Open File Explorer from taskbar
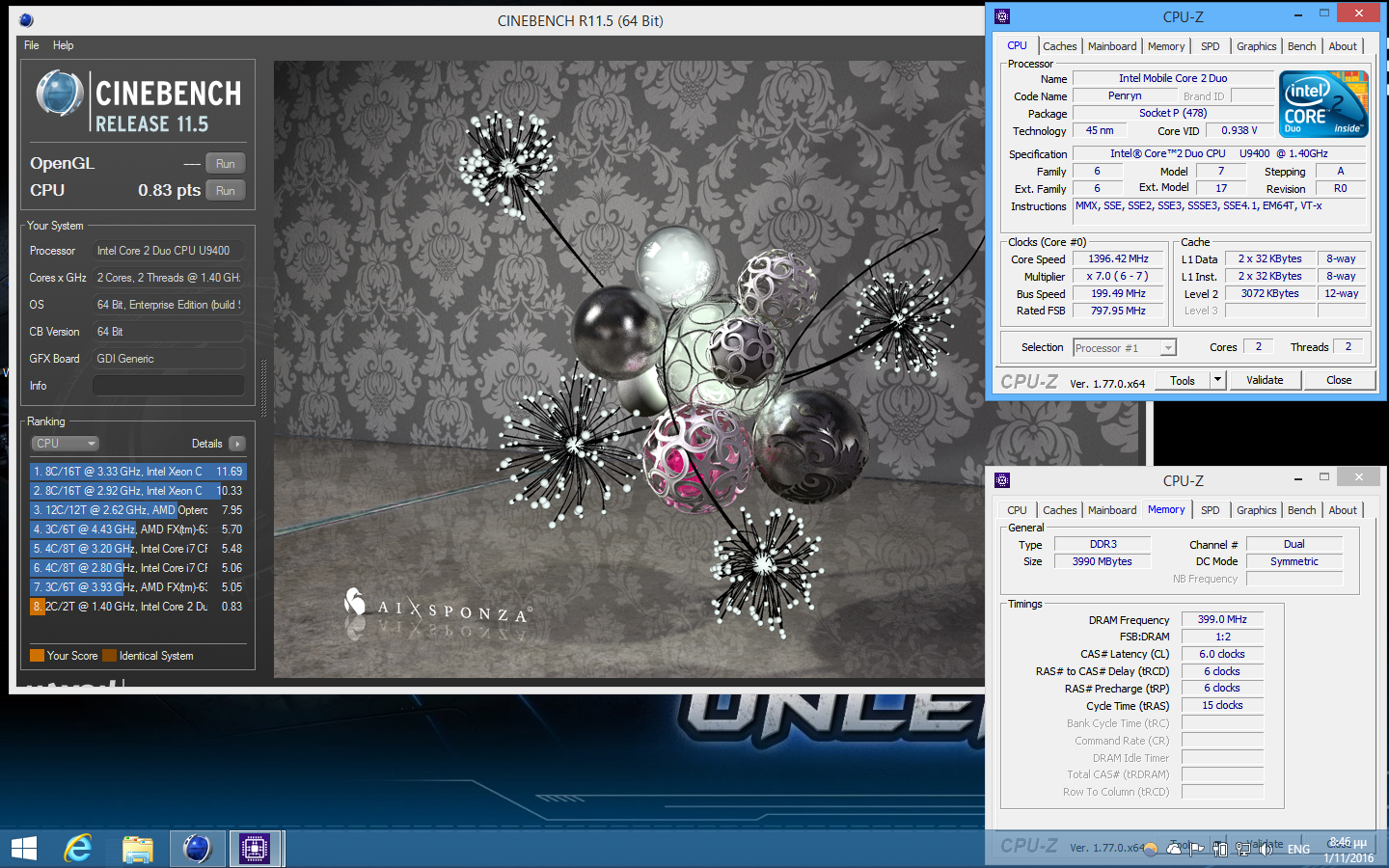Image resolution: width=1389 pixels, height=868 pixels. pos(138,849)
